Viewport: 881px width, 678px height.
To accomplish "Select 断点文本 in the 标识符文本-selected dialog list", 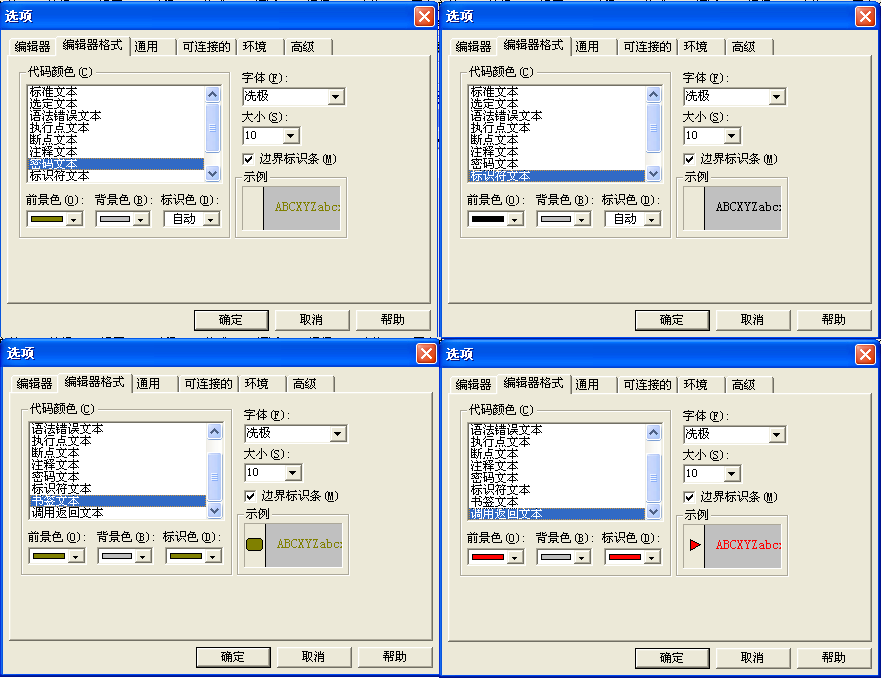I will (x=557, y=140).
